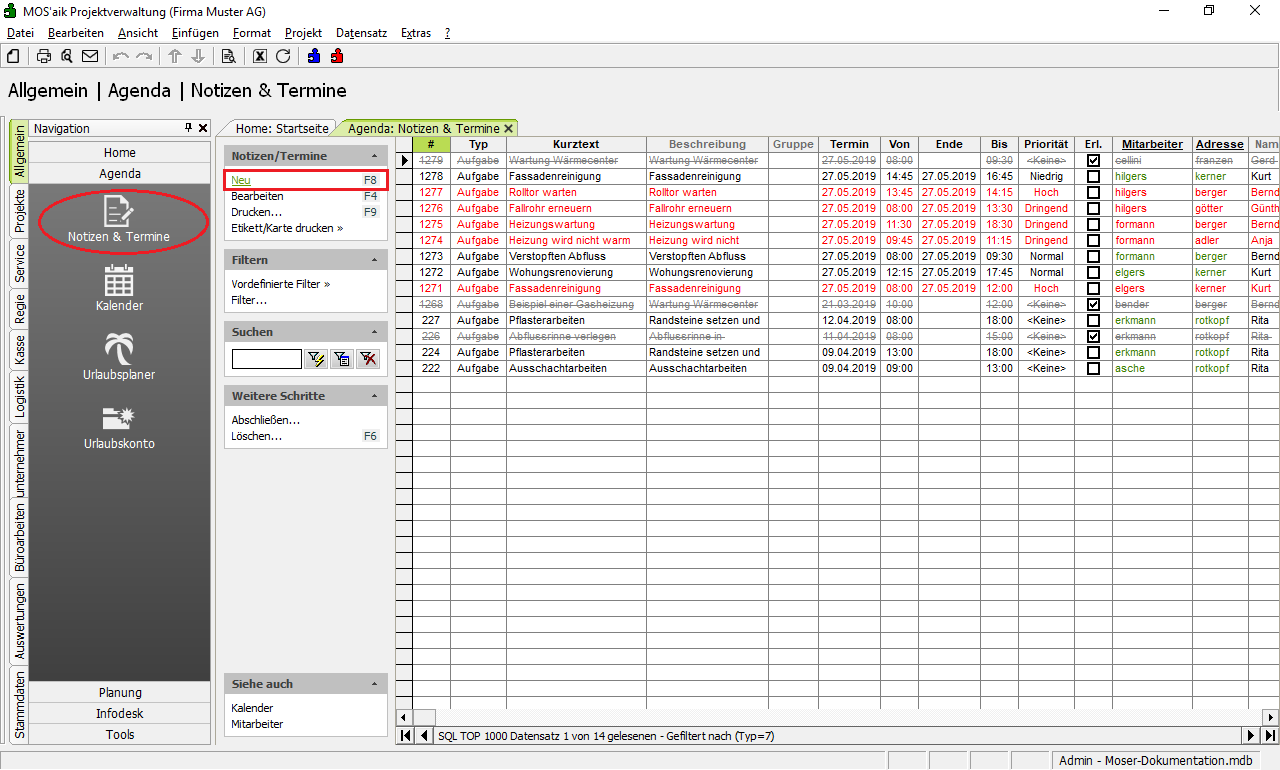This screenshot has height=770, width=1280.
Task: Click the refresh icon in the toolbar
Action: click(283, 56)
